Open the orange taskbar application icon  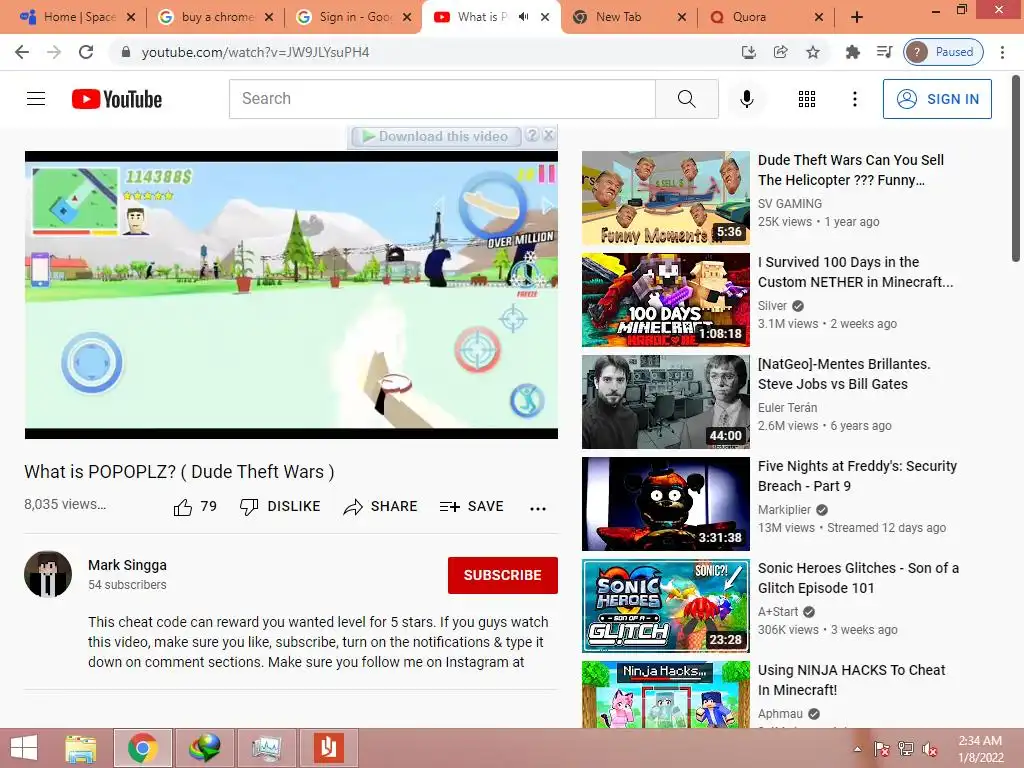pos(328,748)
